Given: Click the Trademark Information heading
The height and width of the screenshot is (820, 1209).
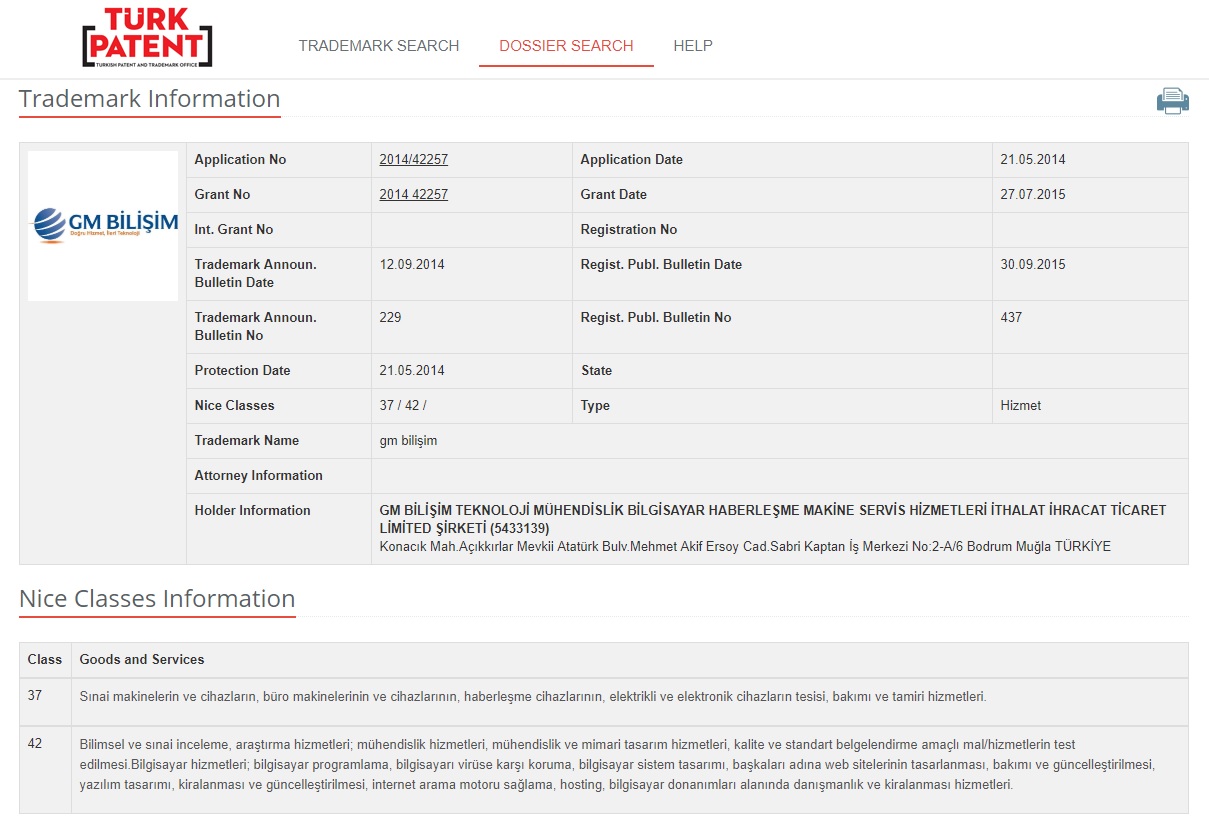Looking at the screenshot, I should [x=150, y=99].
